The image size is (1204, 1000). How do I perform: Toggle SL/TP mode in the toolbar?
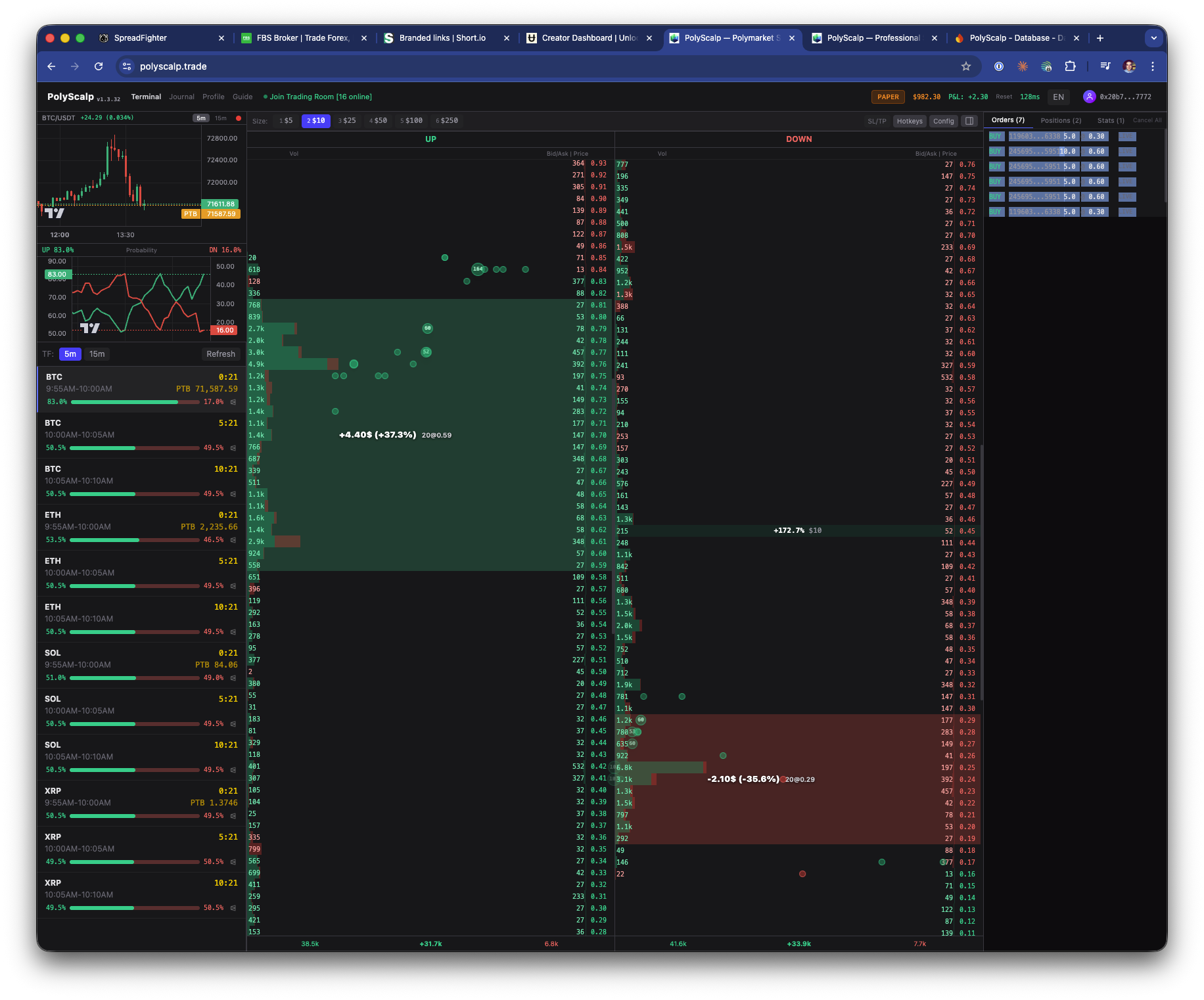(877, 121)
